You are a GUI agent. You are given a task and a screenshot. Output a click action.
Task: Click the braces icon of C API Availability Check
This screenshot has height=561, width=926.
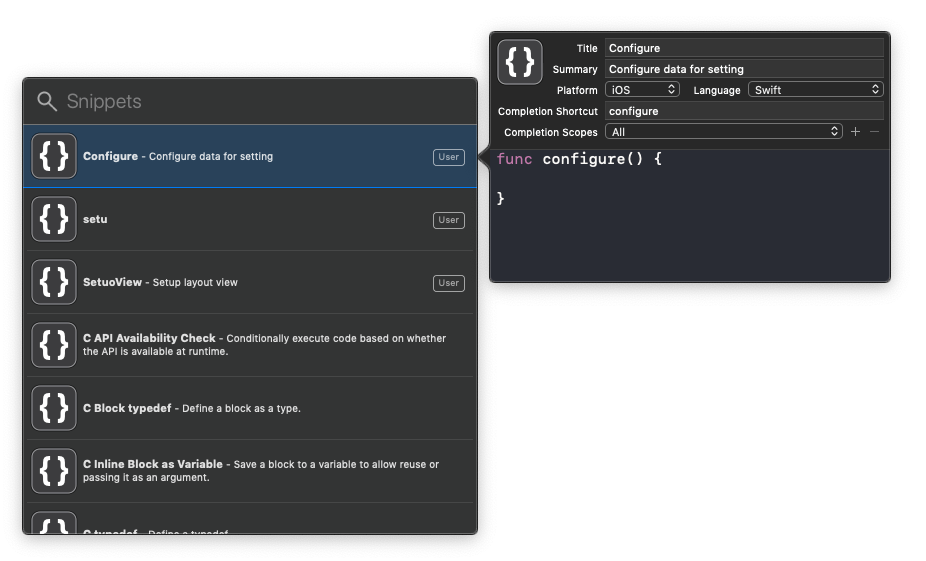point(54,345)
